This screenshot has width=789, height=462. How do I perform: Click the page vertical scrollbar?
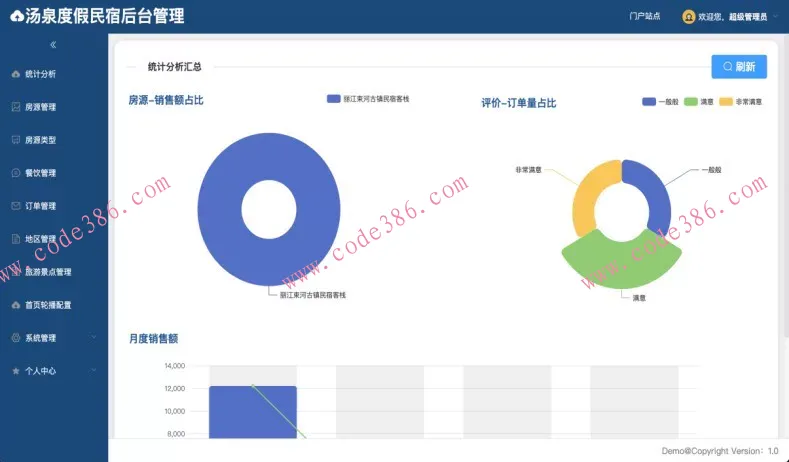786,186
